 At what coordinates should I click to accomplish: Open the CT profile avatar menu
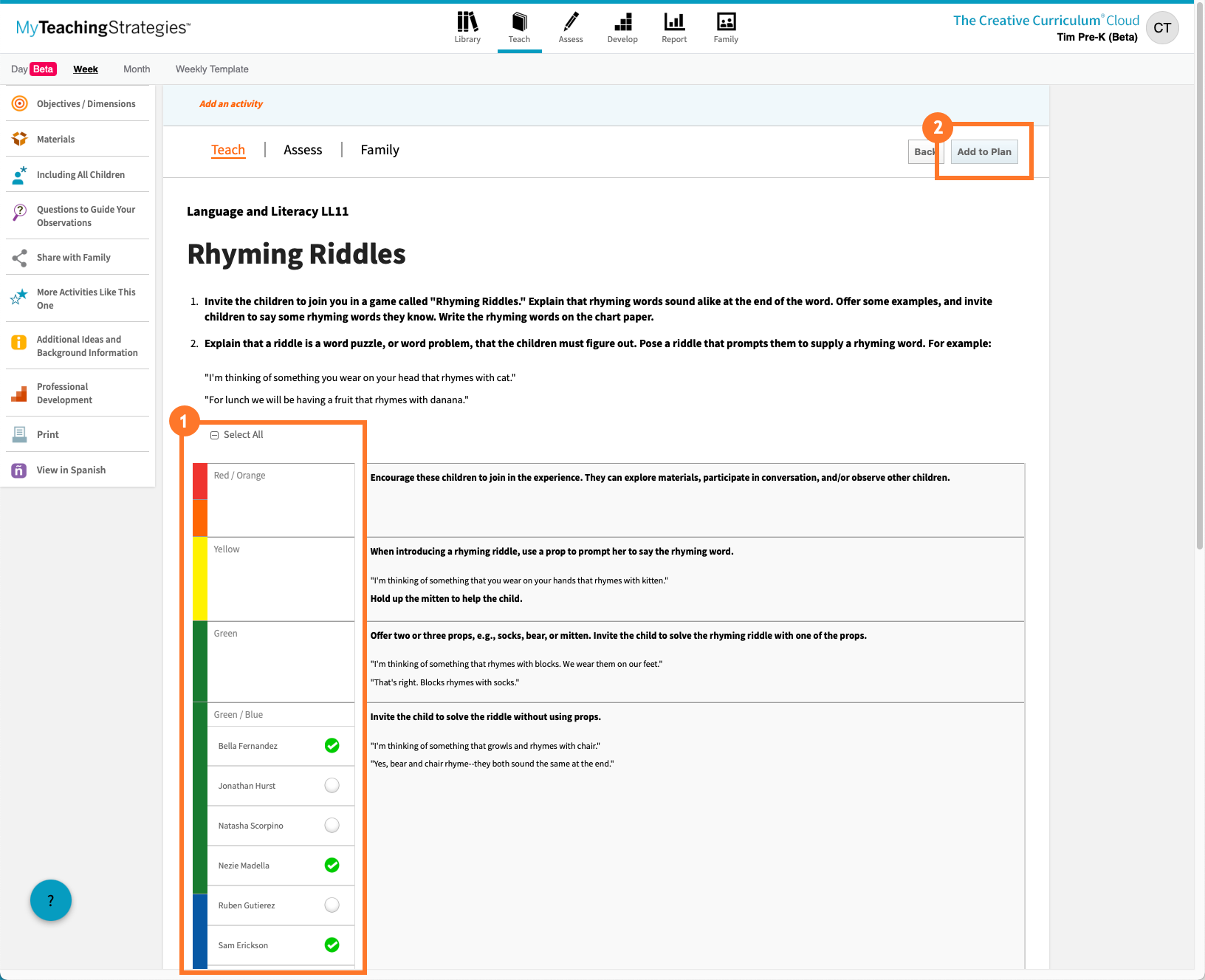(1161, 27)
